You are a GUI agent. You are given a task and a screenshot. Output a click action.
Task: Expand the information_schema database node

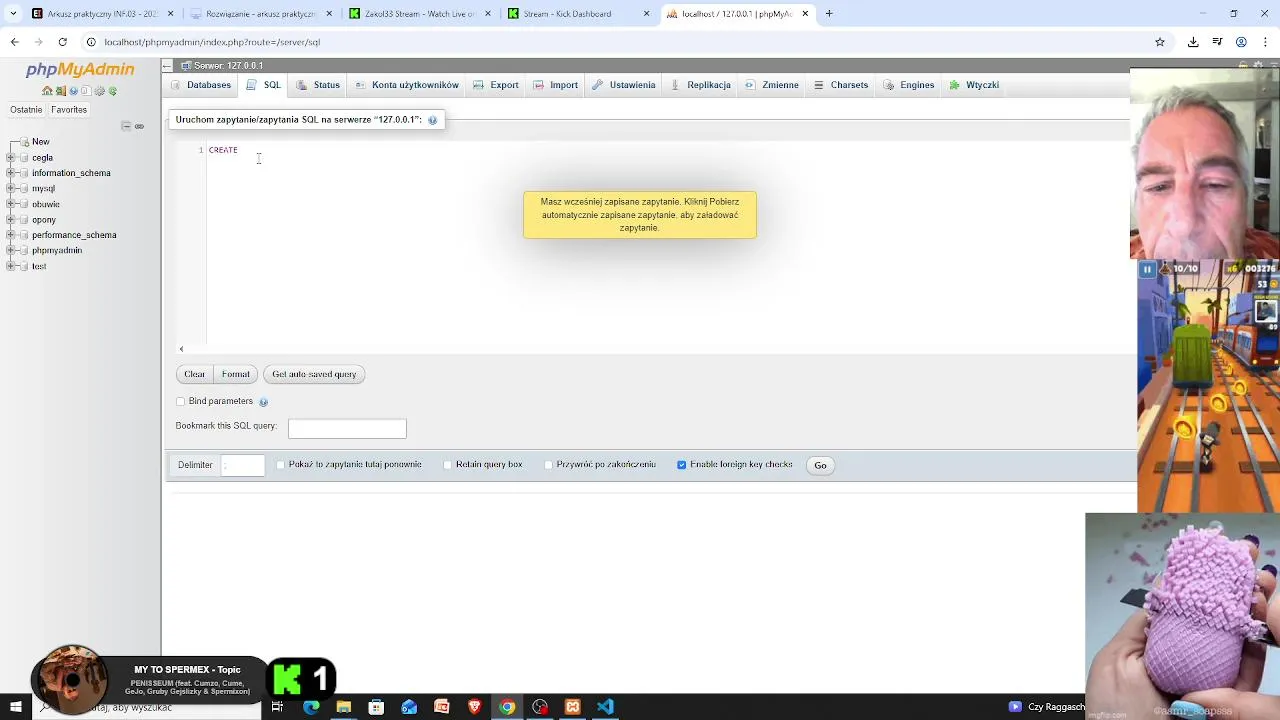(11, 173)
